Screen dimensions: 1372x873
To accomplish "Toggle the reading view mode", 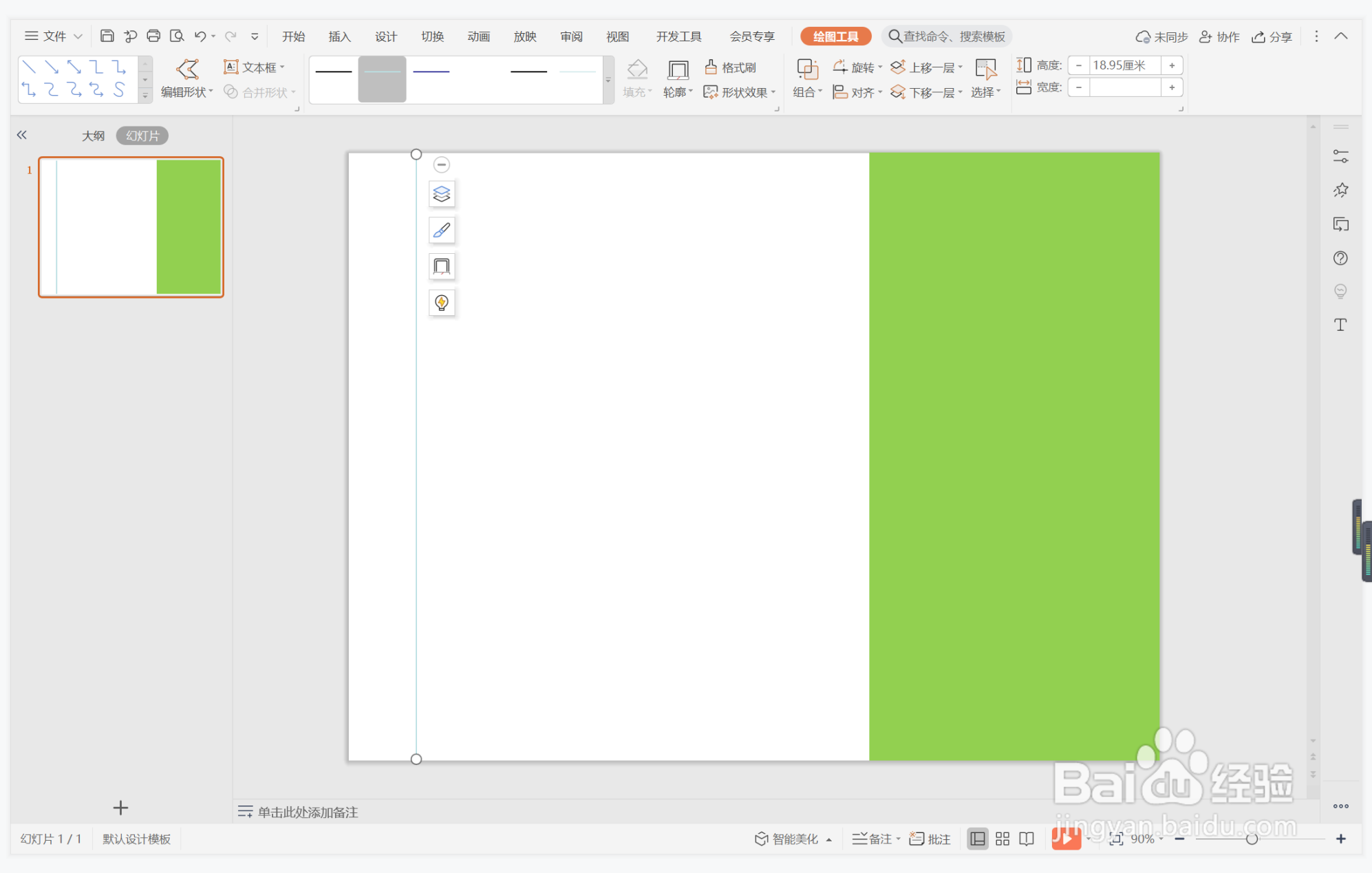I will coord(1027,839).
